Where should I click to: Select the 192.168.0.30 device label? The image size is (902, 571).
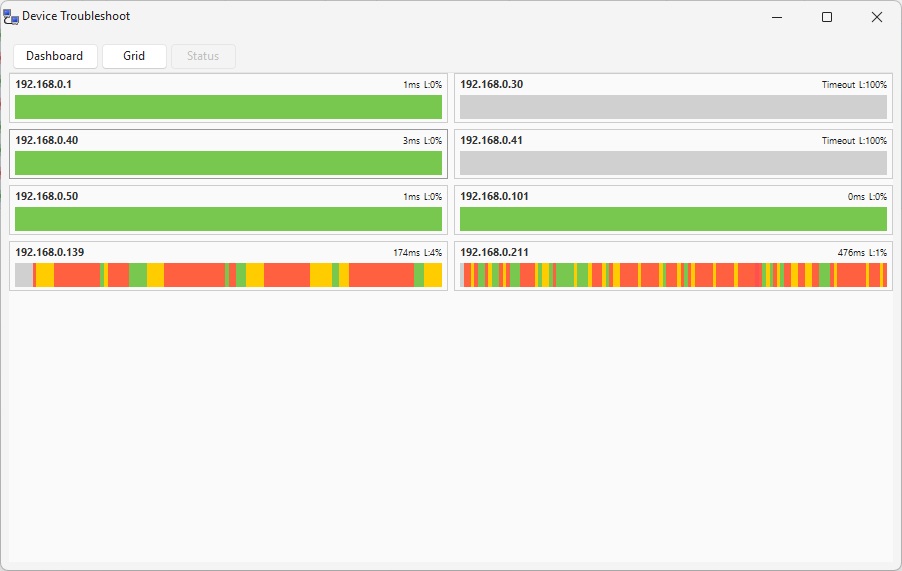[491, 85]
